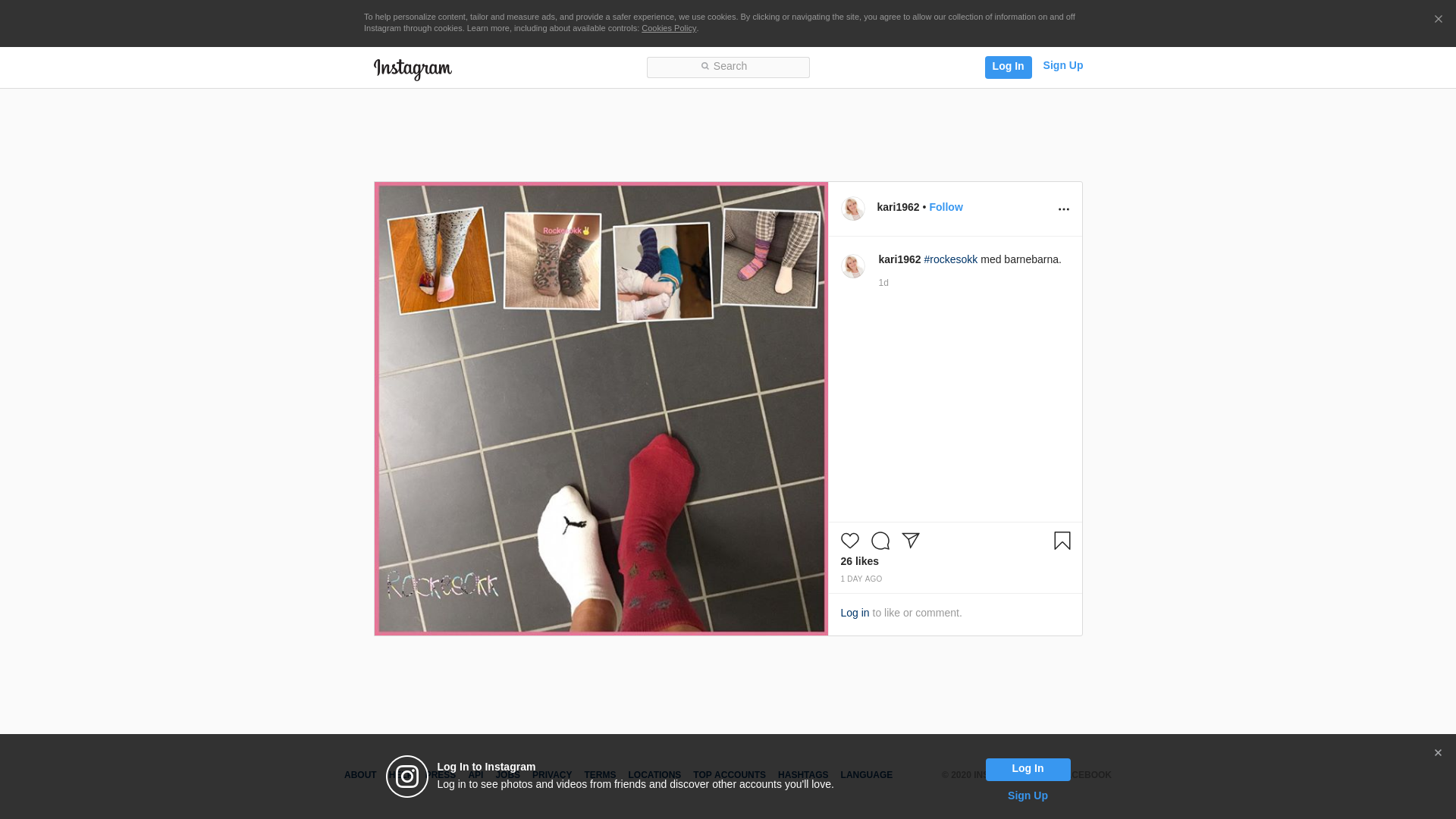Screen dimensions: 1456x819
Task: Click the Instagram logo in header
Action: point(413,69)
